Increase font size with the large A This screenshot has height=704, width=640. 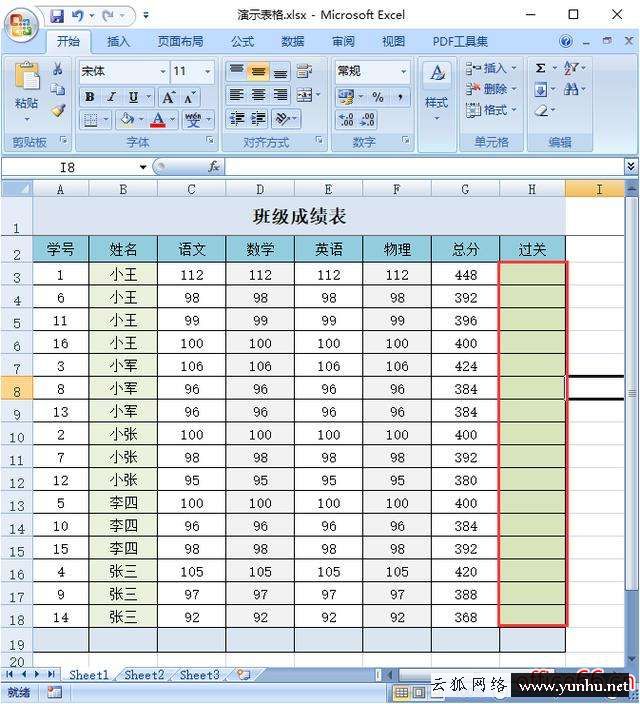click(x=168, y=97)
